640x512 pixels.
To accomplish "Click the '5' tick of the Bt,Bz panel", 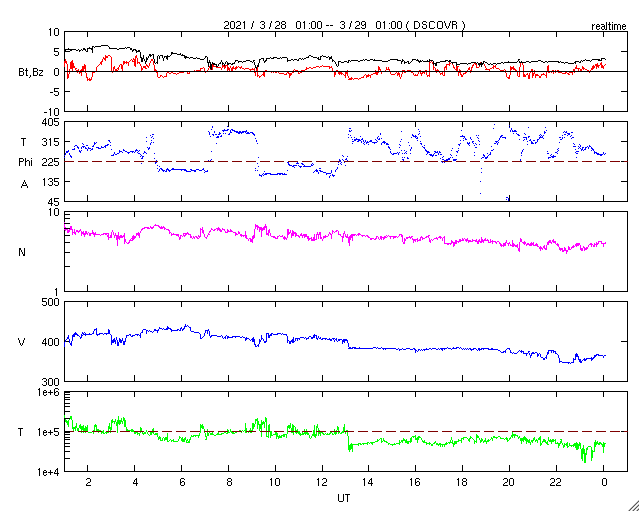I will tap(57, 52).
